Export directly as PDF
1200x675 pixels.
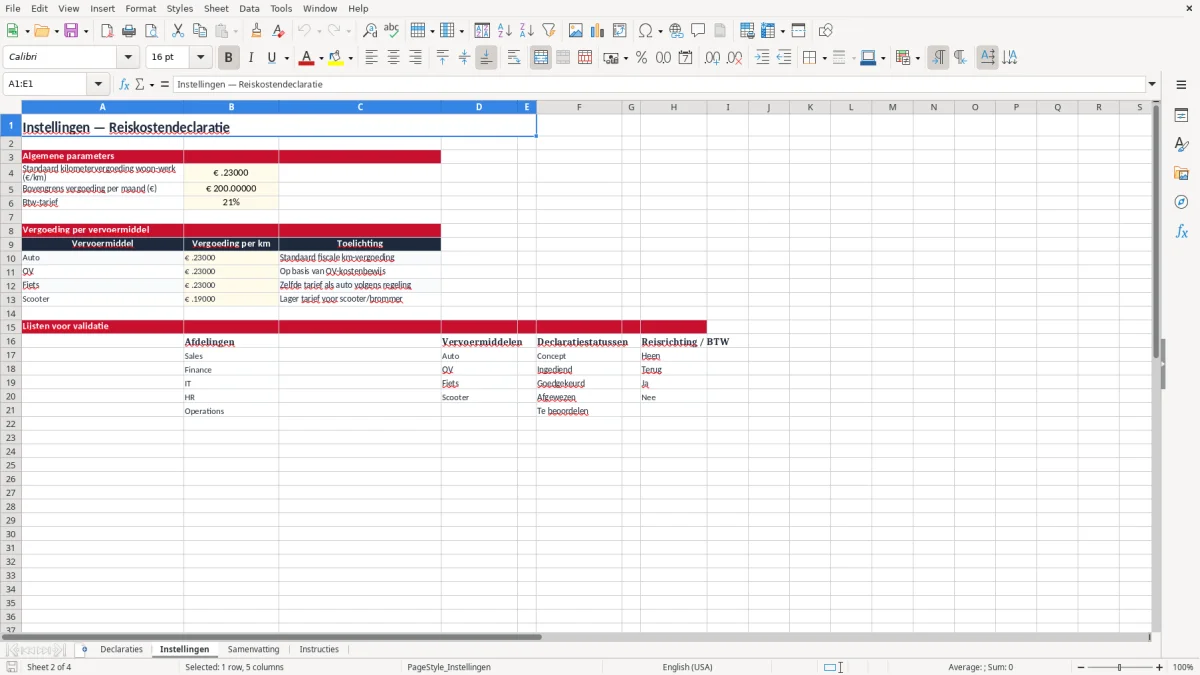point(107,31)
